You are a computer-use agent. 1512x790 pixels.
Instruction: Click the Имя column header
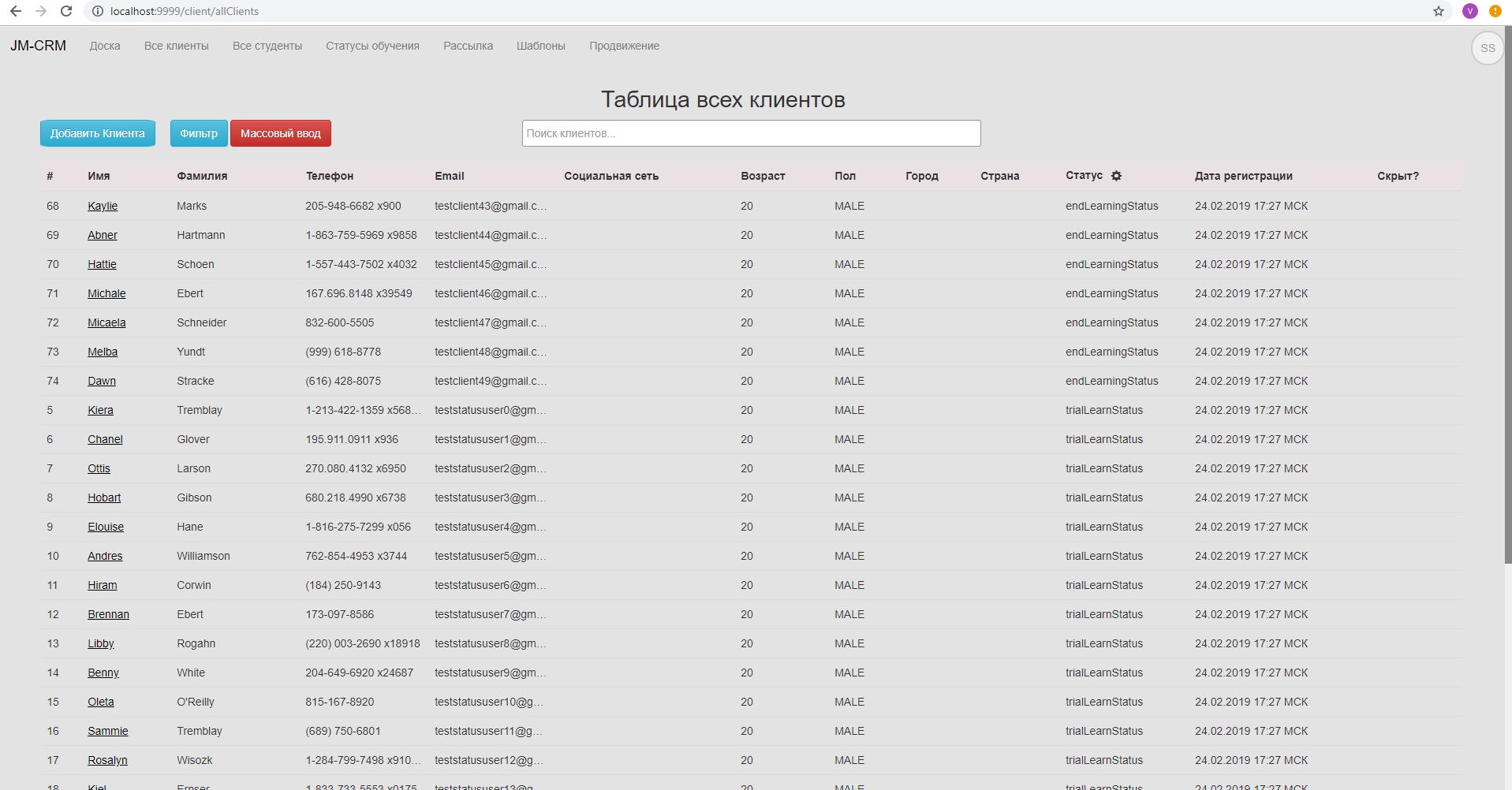(99, 176)
